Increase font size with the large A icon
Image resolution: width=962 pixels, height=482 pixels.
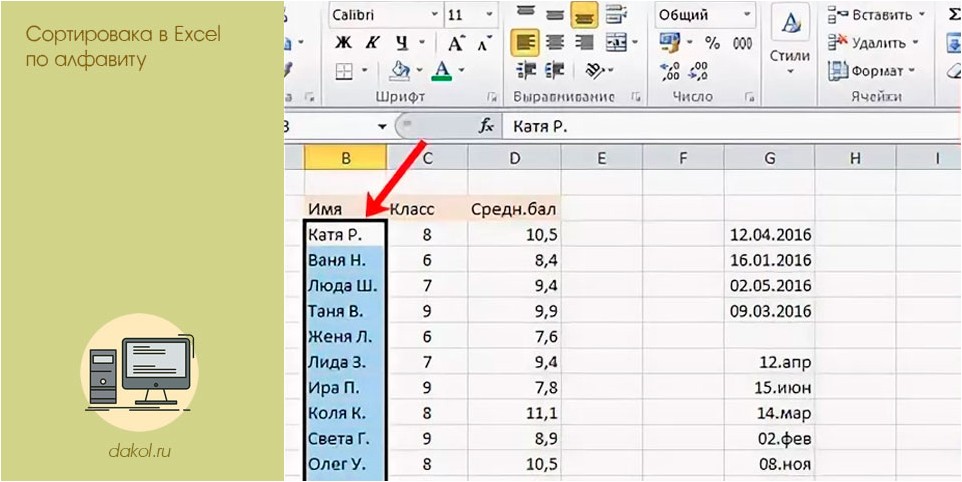click(x=456, y=43)
